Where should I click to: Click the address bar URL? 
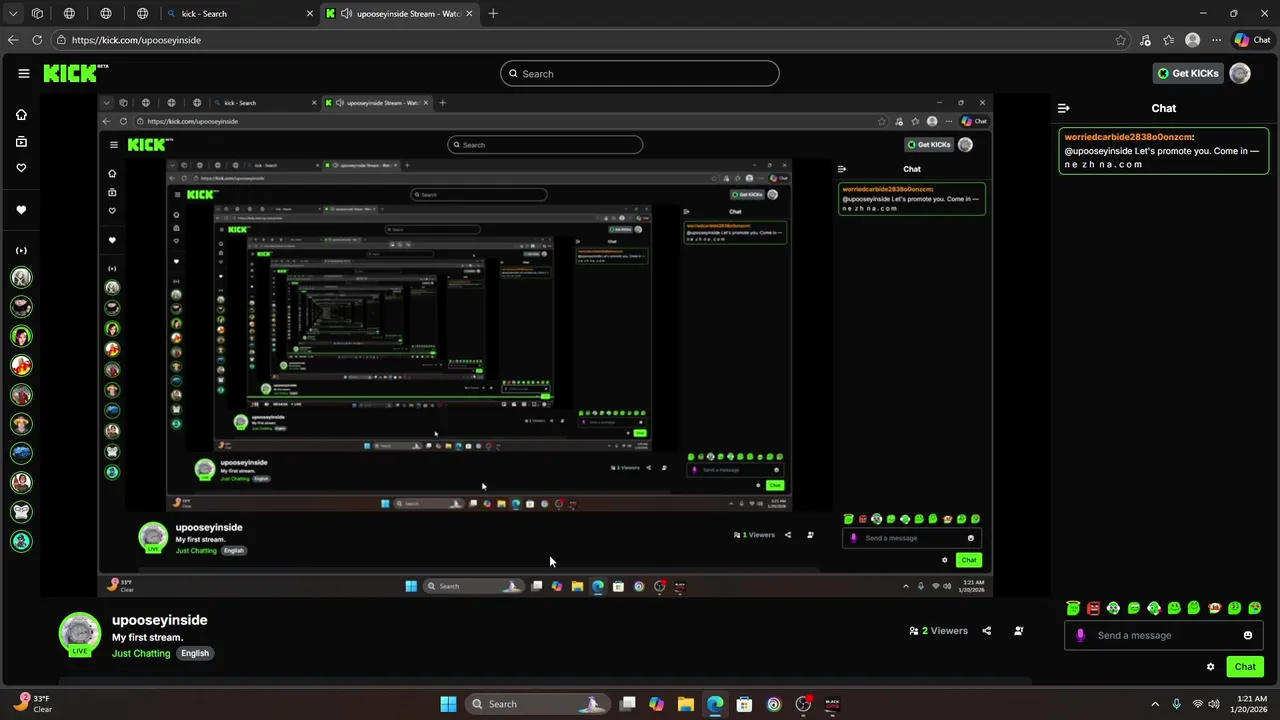tap(136, 40)
